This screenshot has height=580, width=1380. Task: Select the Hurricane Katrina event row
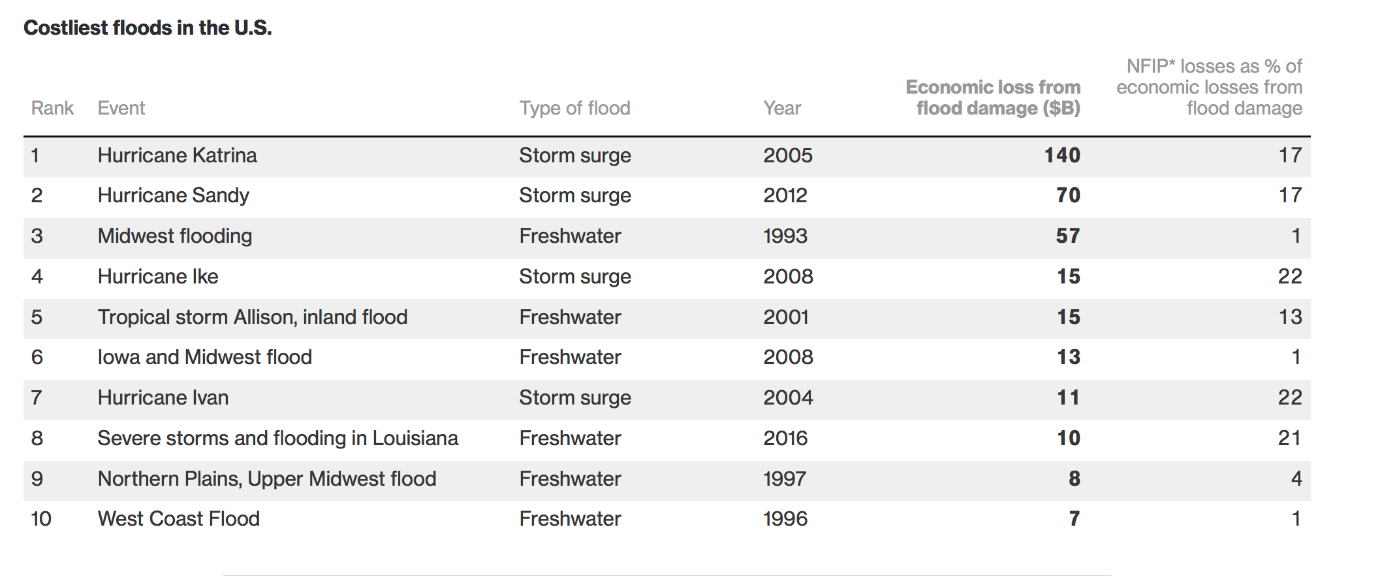coord(667,156)
